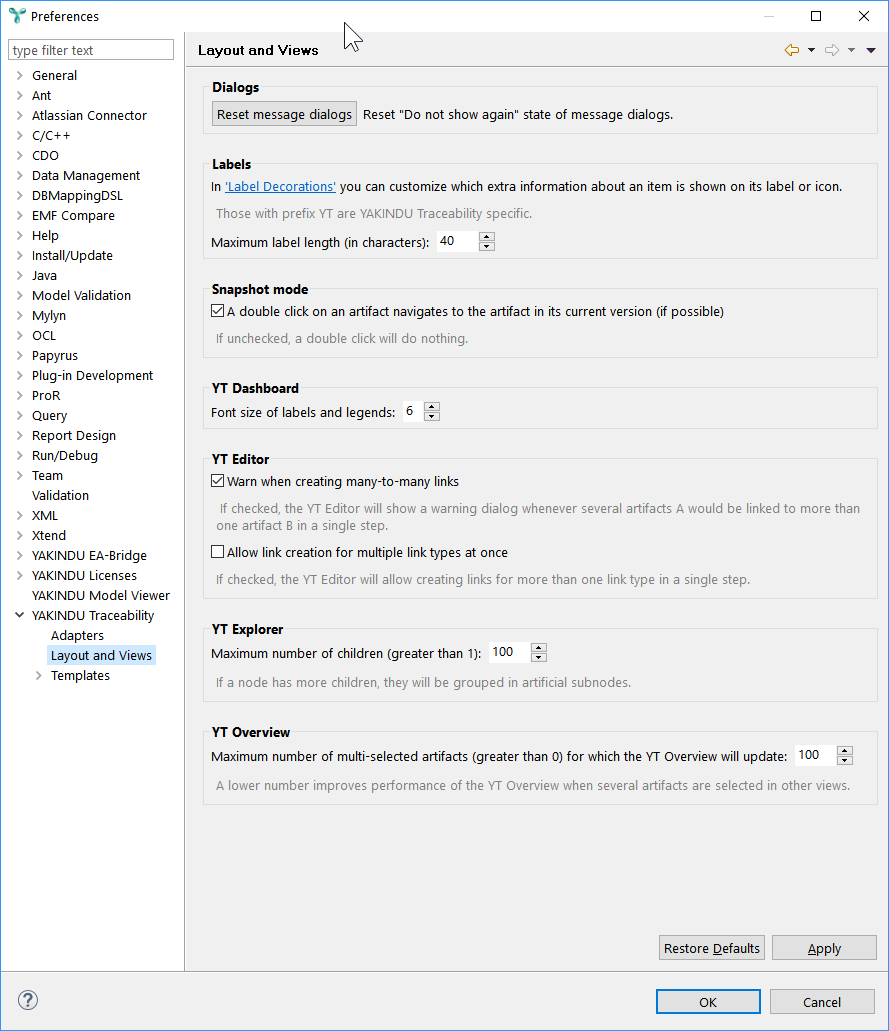Enable link creation for multiple link types
The width and height of the screenshot is (889, 1031).
point(218,552)
